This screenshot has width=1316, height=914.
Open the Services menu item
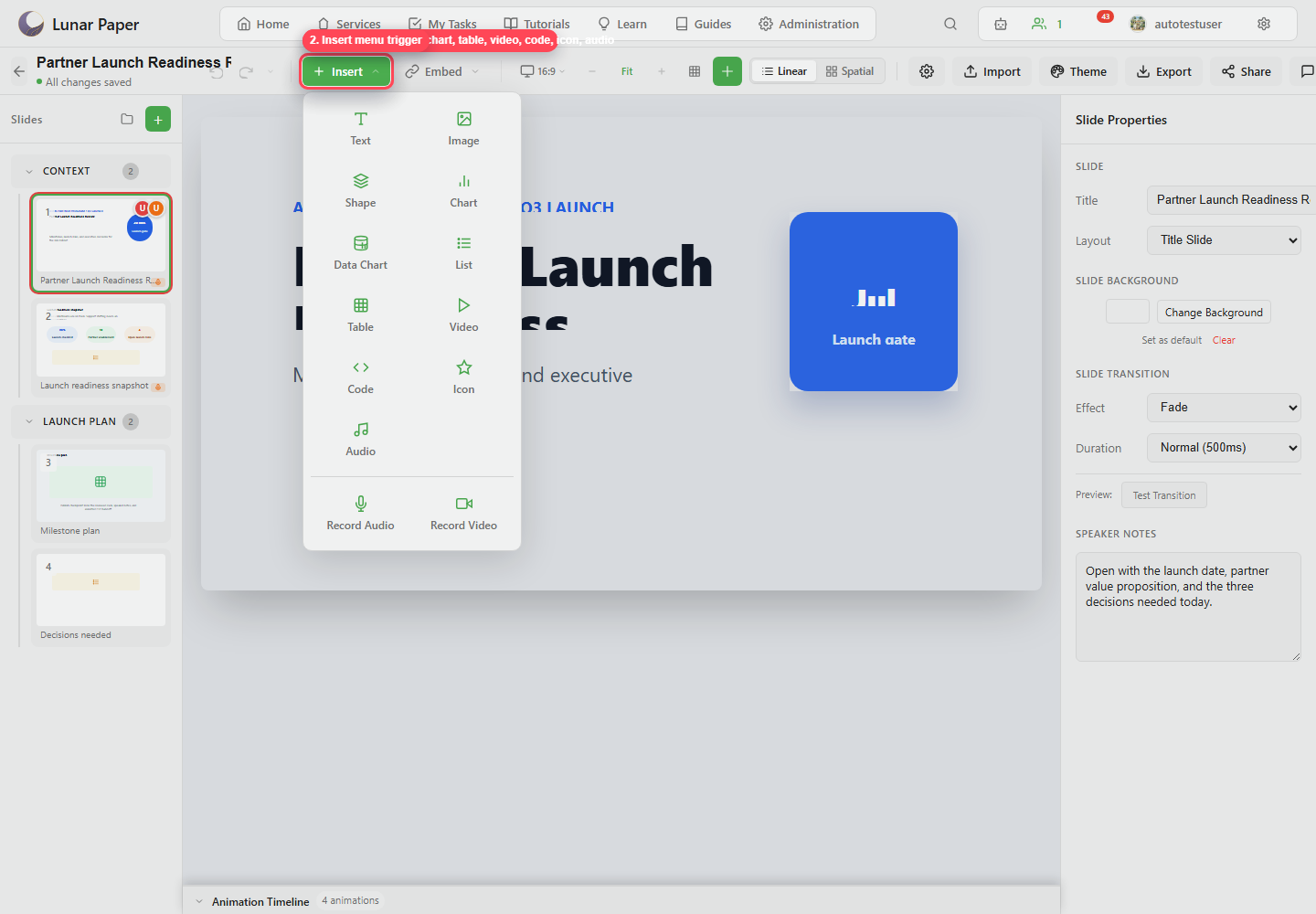point(349,24)
